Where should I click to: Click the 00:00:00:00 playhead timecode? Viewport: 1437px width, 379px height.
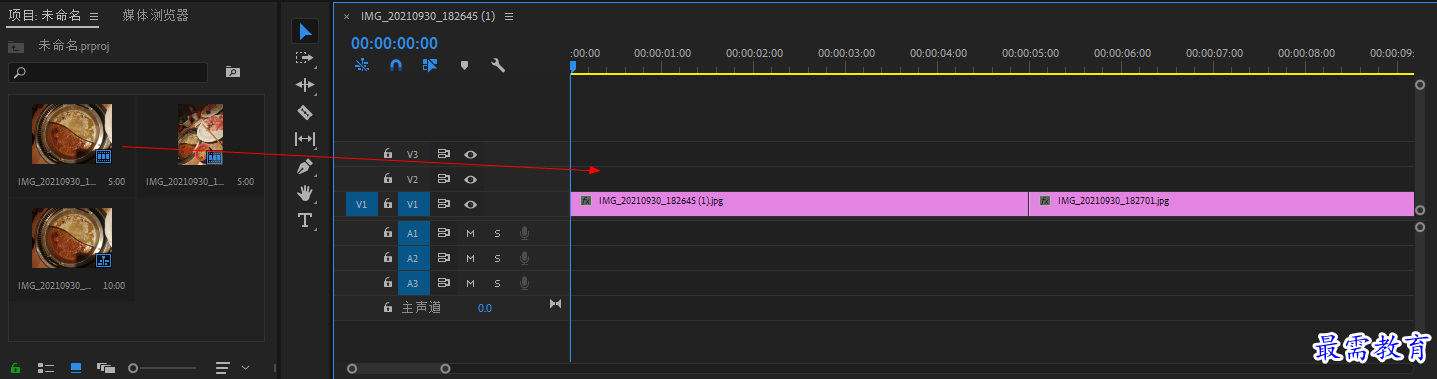coord(394,43)
